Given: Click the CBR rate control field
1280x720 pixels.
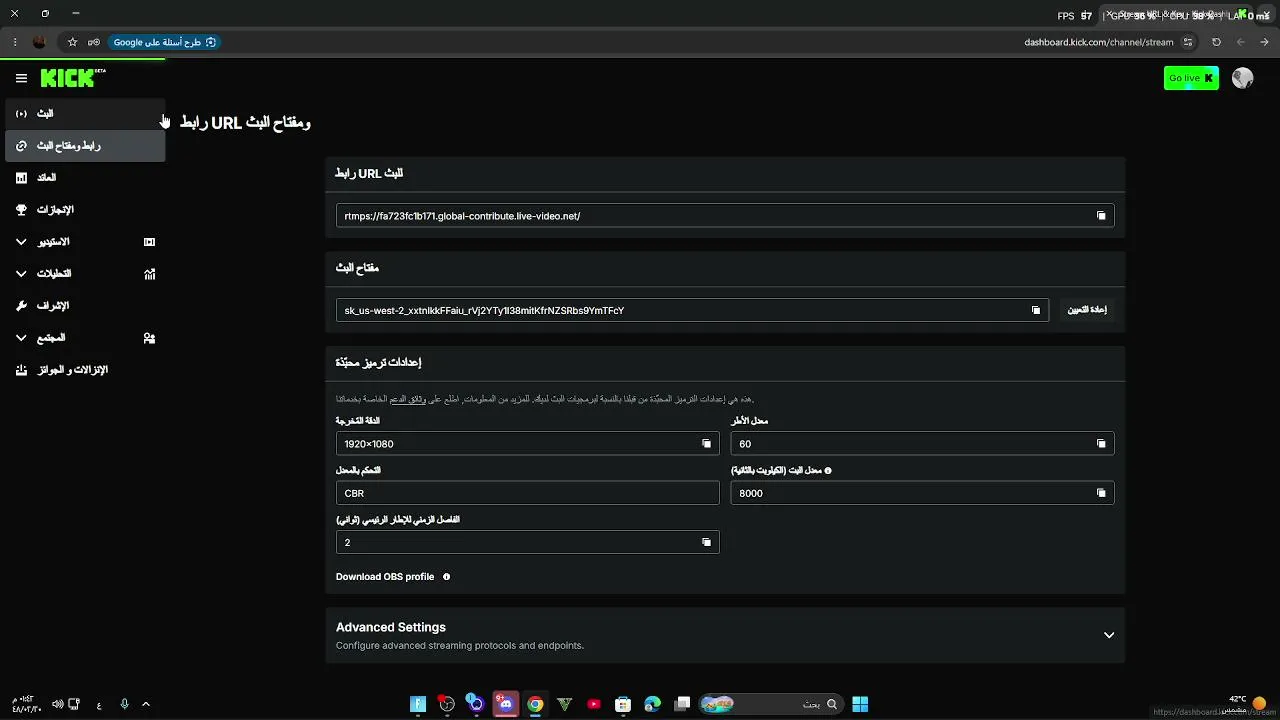Looking at the screenshot, I should [x=527, y=493].
